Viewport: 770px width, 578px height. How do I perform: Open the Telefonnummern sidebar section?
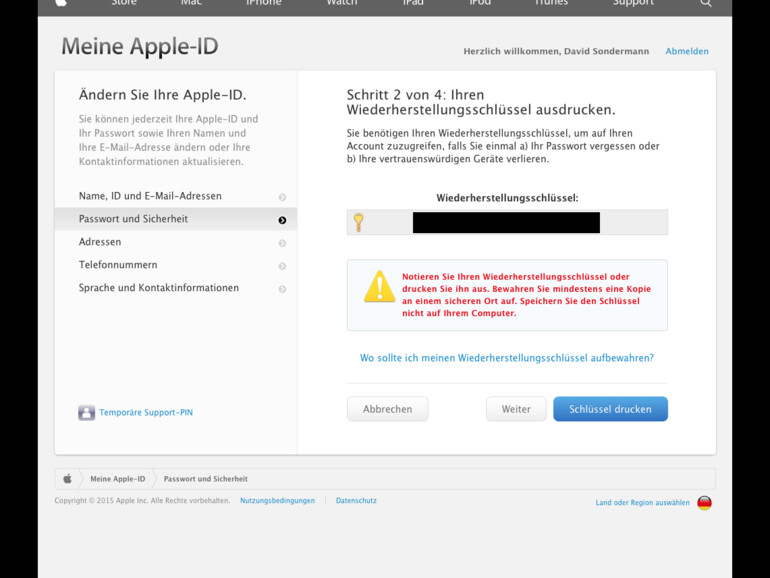click(x=176, y=265)
